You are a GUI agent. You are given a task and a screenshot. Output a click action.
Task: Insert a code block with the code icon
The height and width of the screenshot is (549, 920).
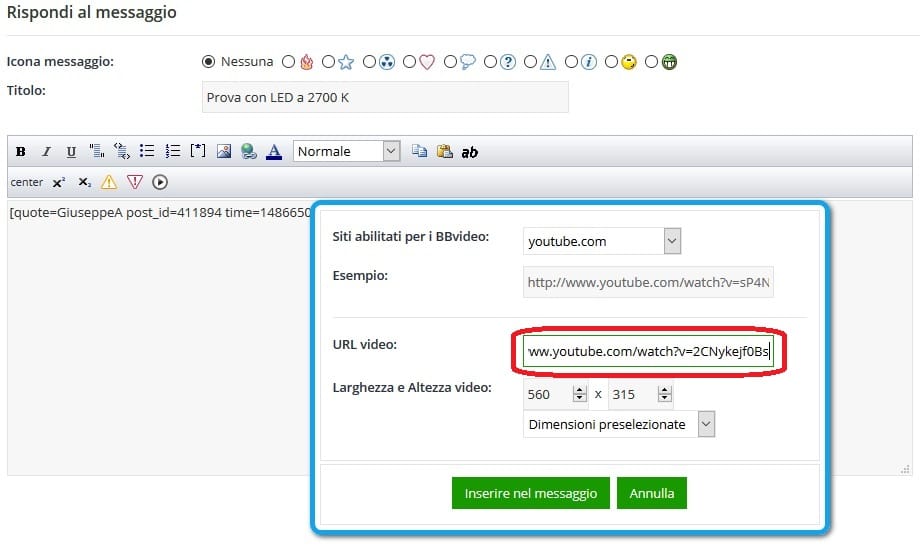click(x=121, y=151)
